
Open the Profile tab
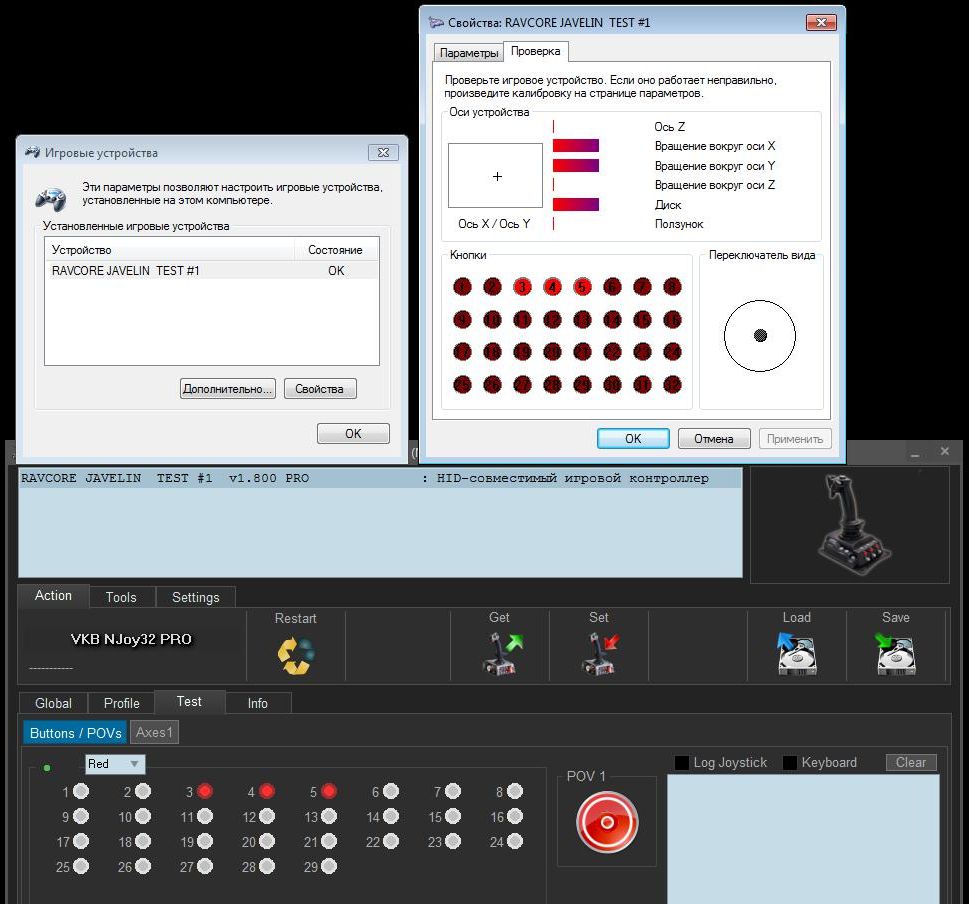coord(121,703)
